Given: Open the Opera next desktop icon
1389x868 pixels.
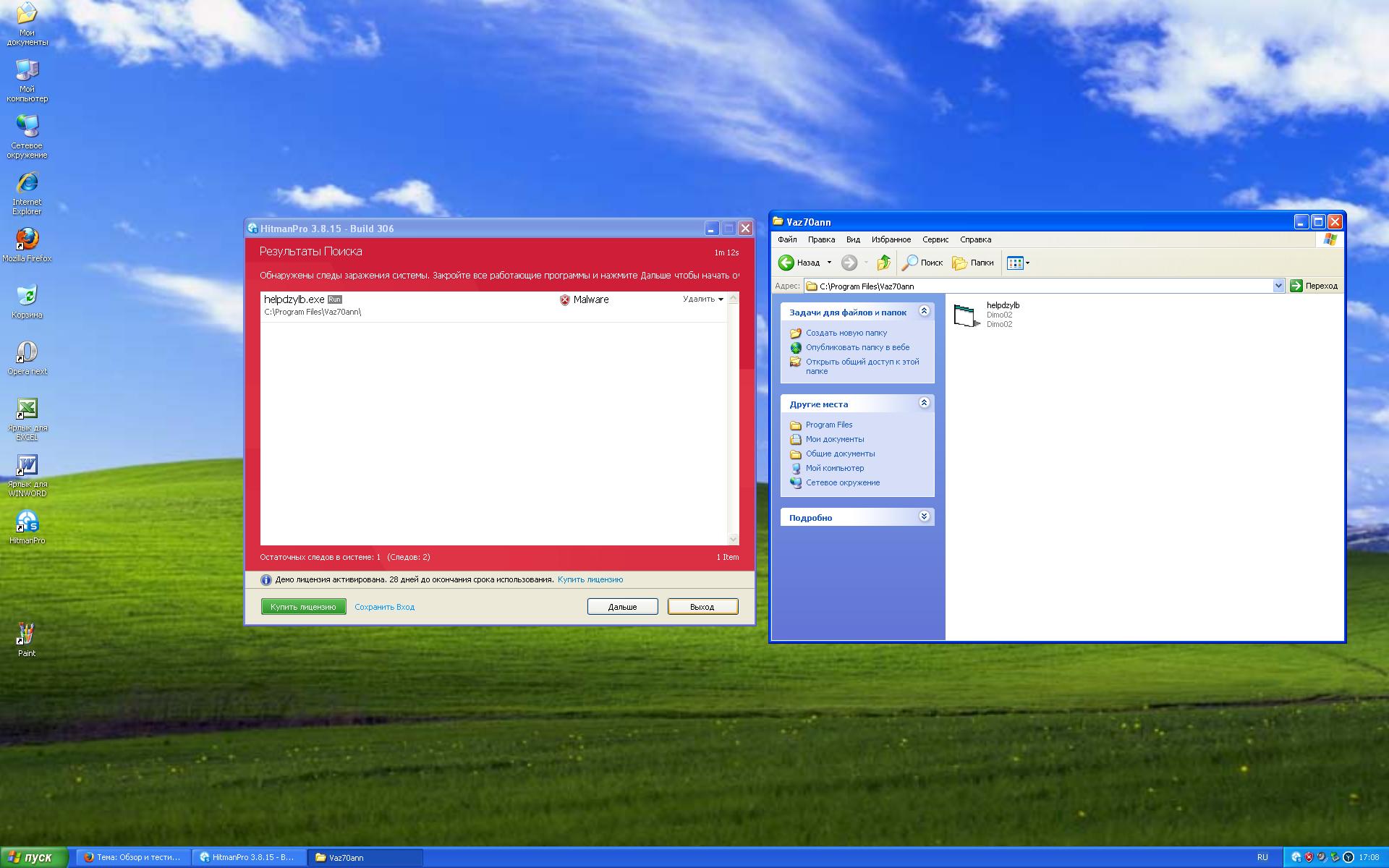Looking at the screenshot, I should coord(27,353).
